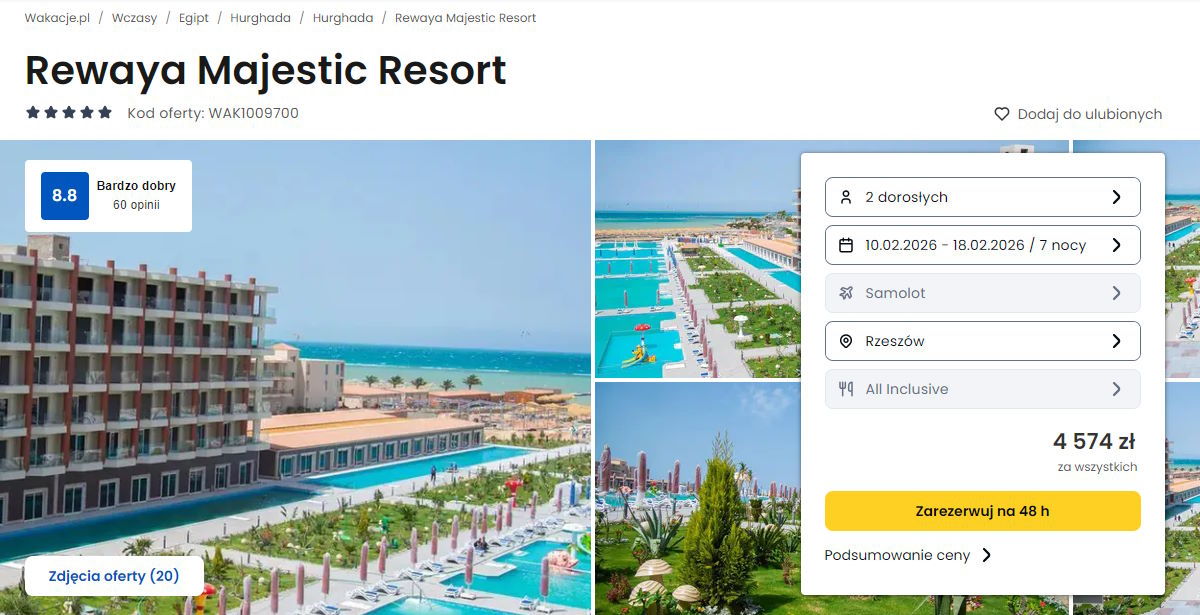Open the 10.02.2026 - 18.02.2026 date picker
Image resolution: width=1200 pixels, height=615 pixels.
[982, 245]
